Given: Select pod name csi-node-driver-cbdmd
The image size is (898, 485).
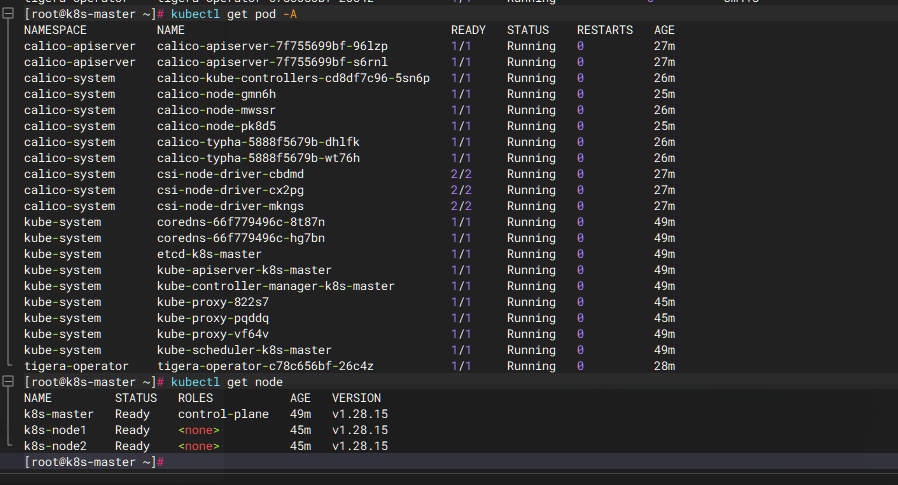Looking at the screenshot, I should point(230,174).
